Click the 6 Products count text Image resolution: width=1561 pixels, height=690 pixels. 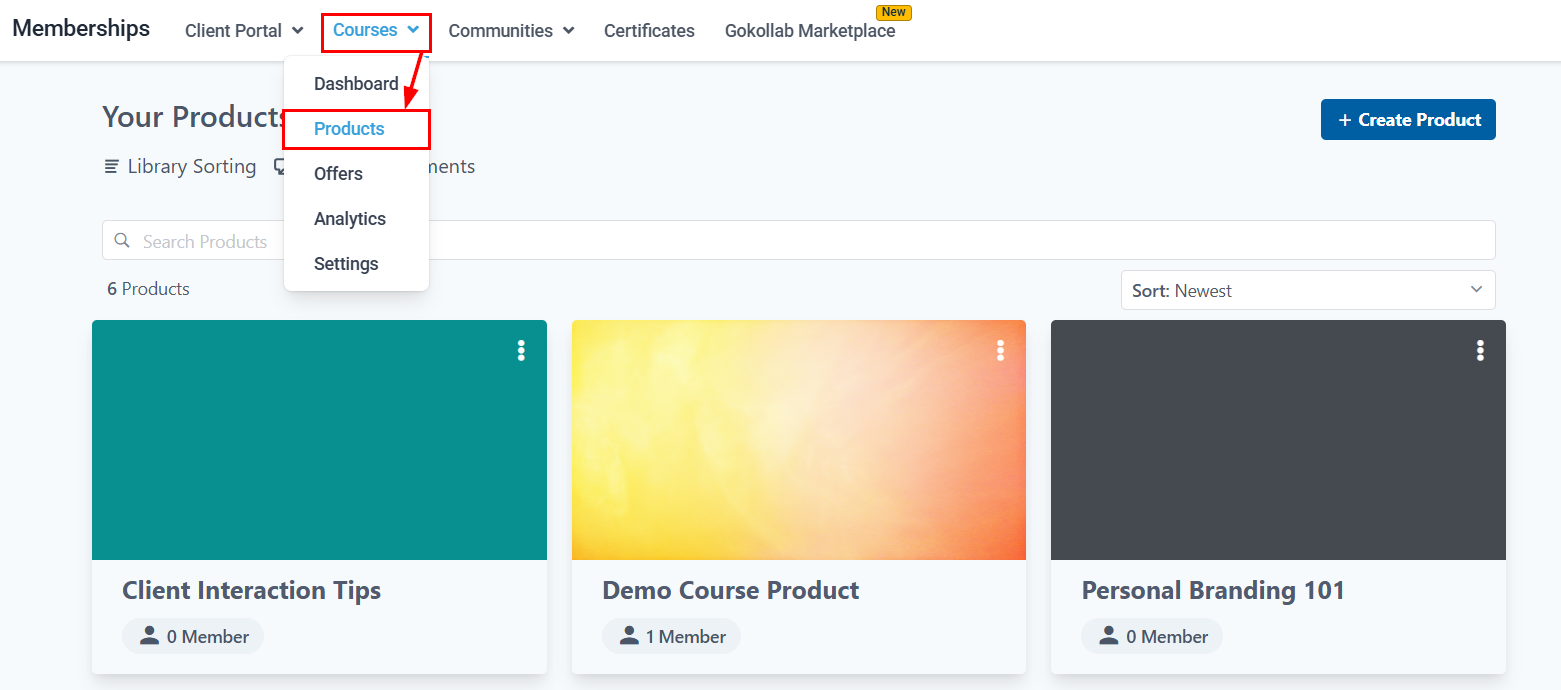coord(148,289)
